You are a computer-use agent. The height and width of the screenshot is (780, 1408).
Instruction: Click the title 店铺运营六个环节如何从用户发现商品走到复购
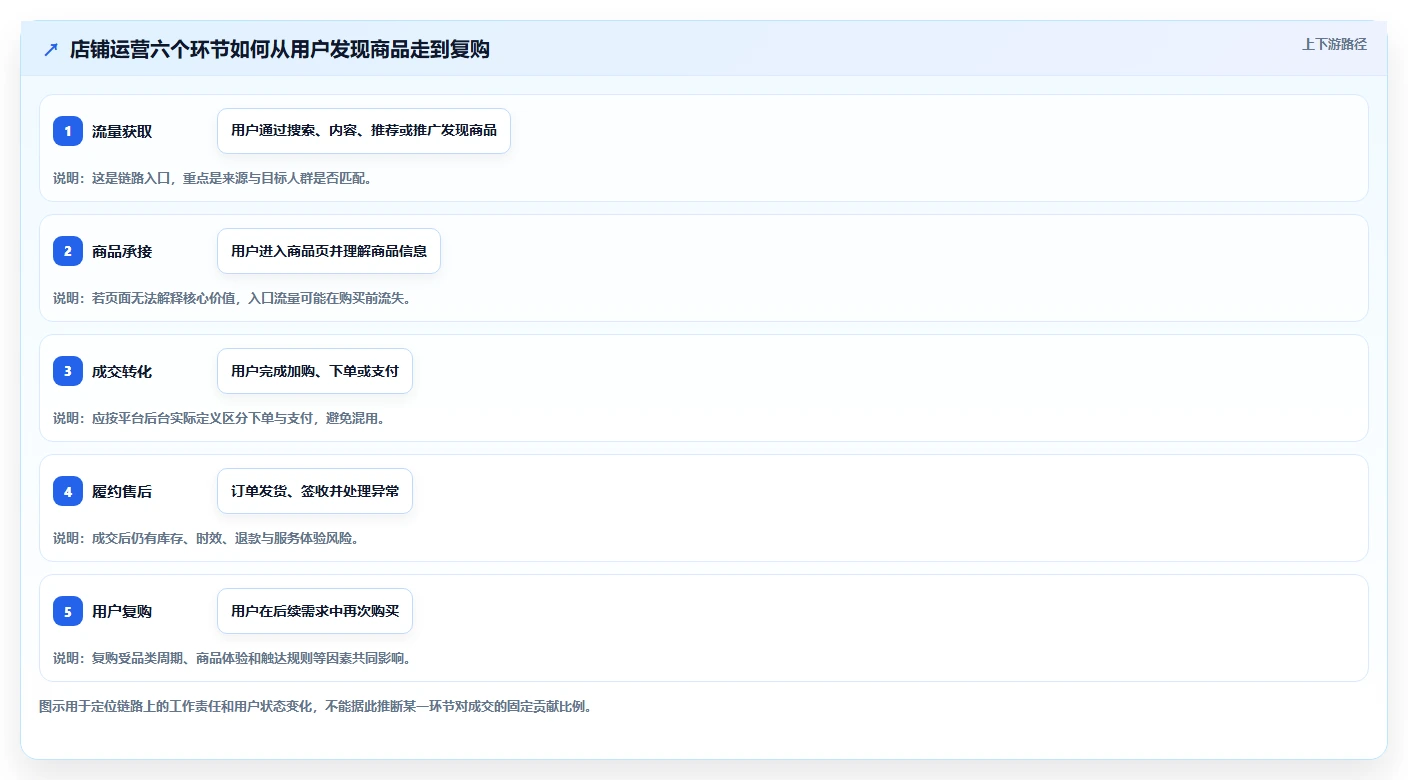point(280,49)
